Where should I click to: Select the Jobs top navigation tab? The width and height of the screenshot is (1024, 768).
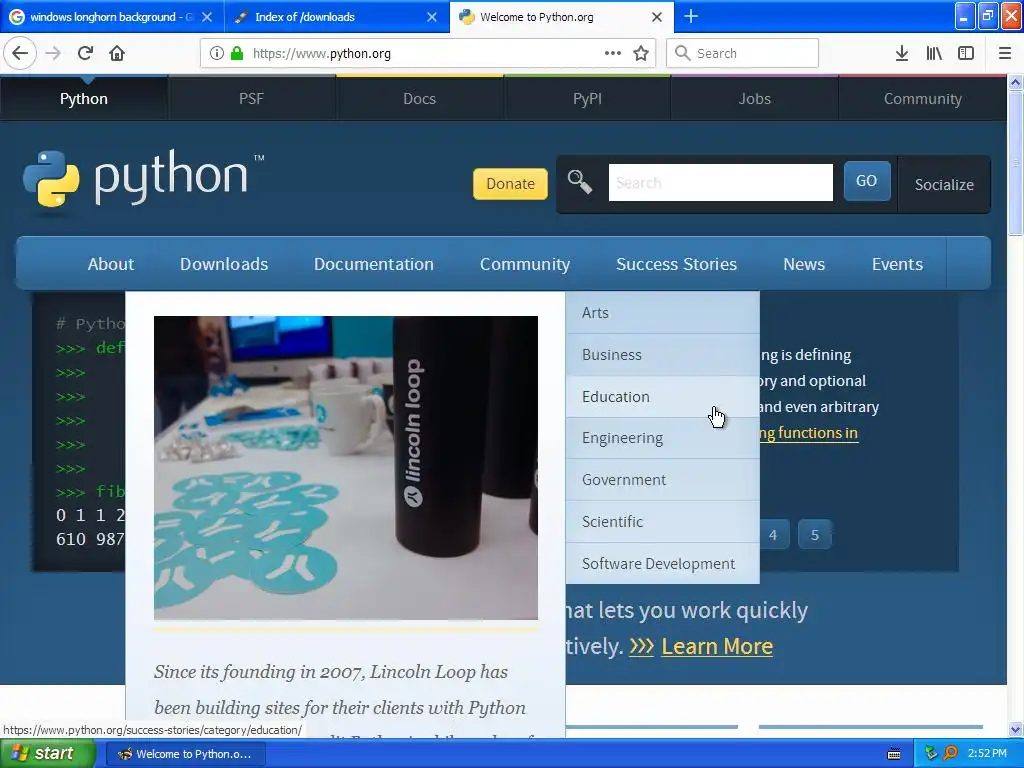point(754,99)
